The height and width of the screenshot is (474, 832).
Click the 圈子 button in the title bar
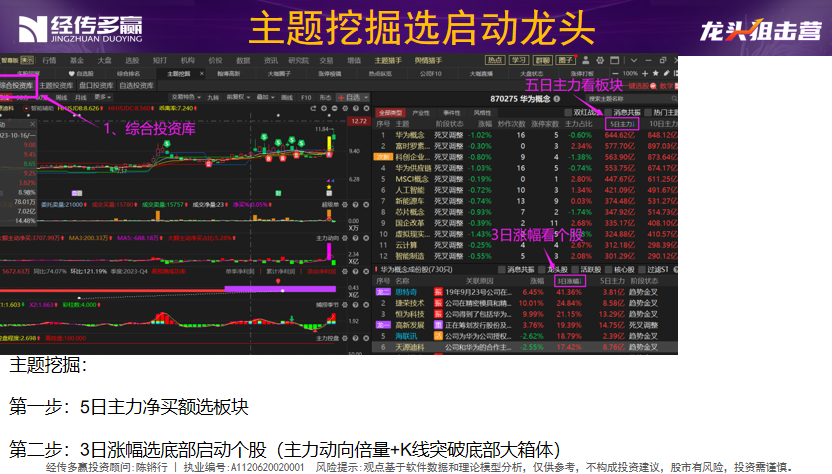point(566,60)
